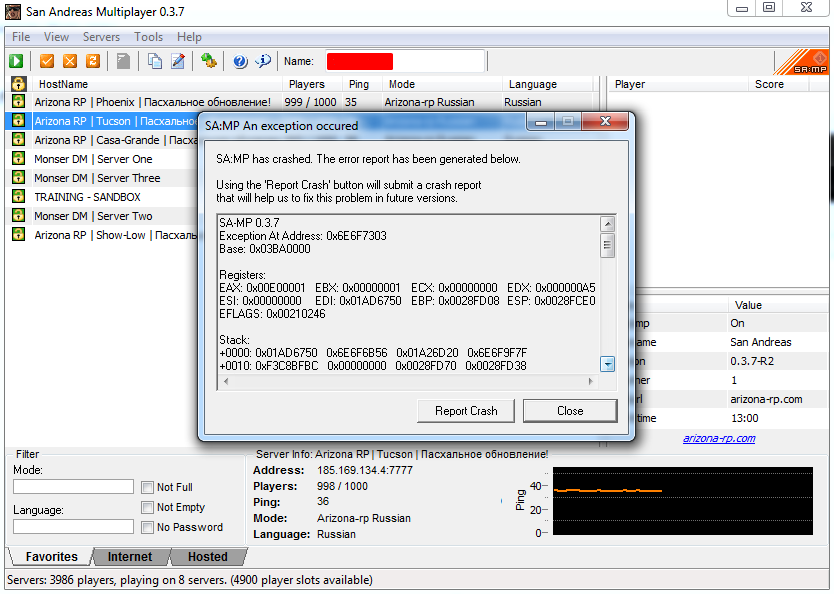Viewport: 834px width, 594px height.
Task: Open the View menu
Action: point(56,37)
